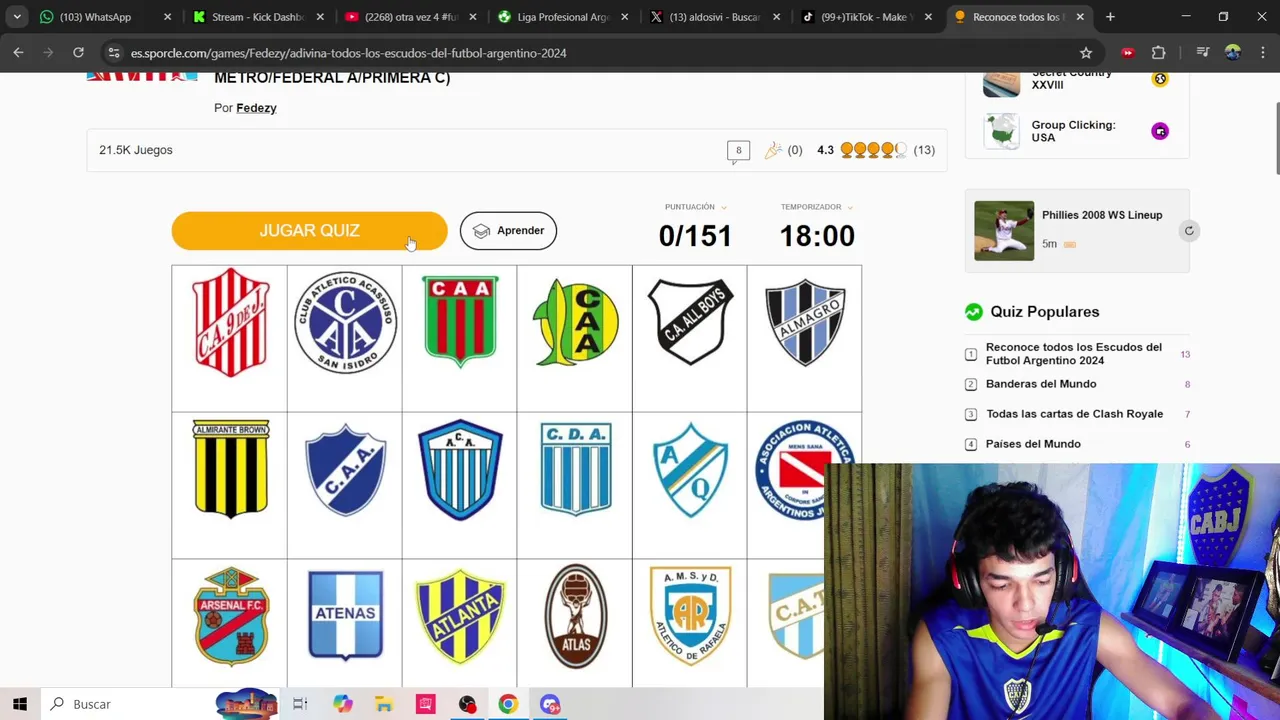Open the Chrome extensions puzzle menu

[x=1158, y=53]
